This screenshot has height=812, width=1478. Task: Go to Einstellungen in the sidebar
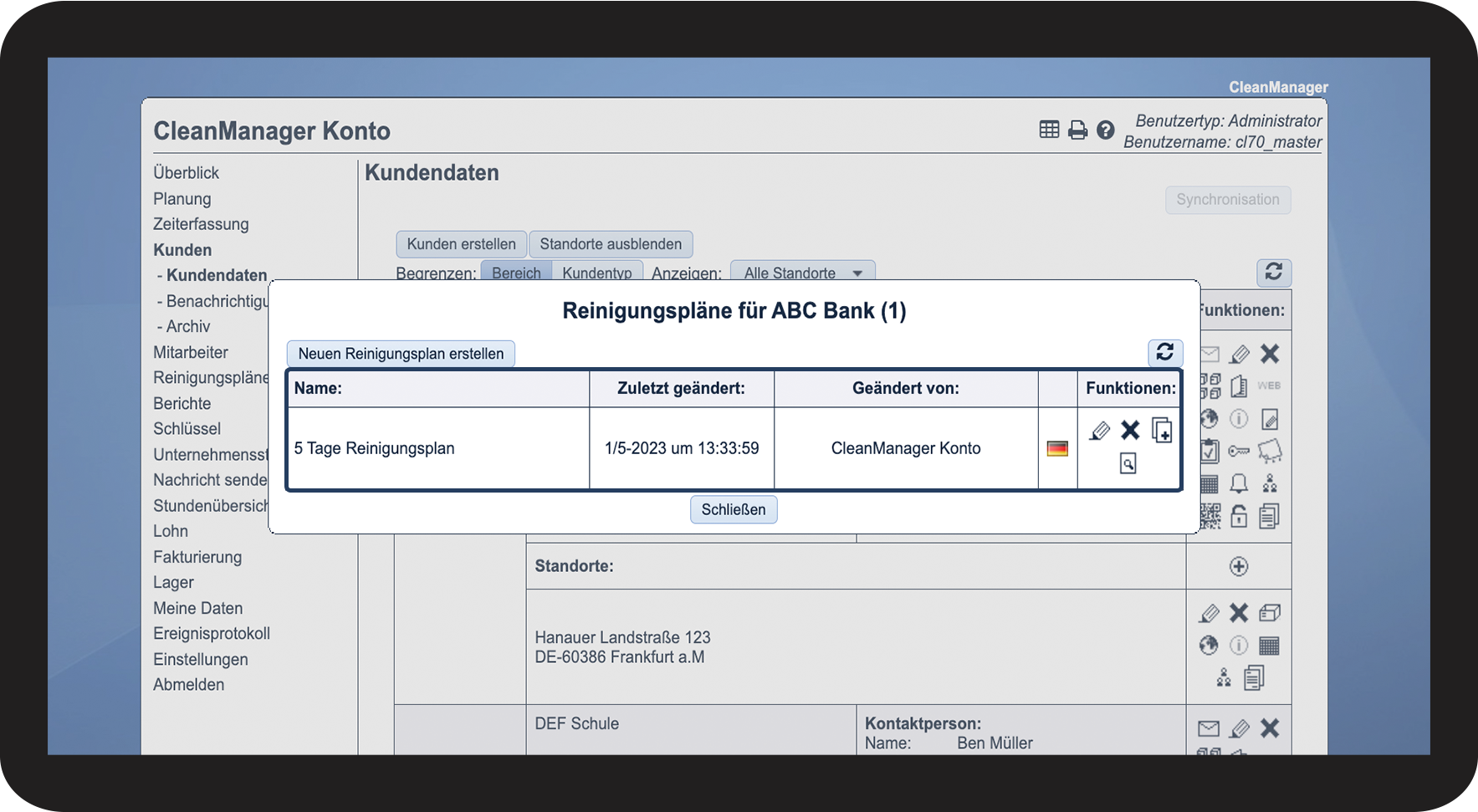(x=201, y=659)
